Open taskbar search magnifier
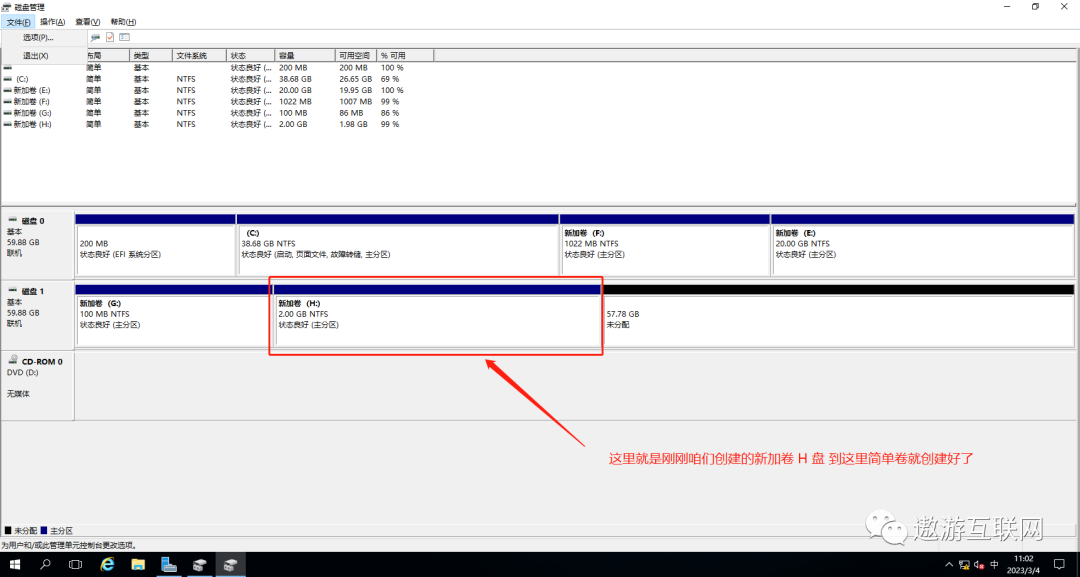The width and height of the screenshot is (1080, 577). click(45, 565)
